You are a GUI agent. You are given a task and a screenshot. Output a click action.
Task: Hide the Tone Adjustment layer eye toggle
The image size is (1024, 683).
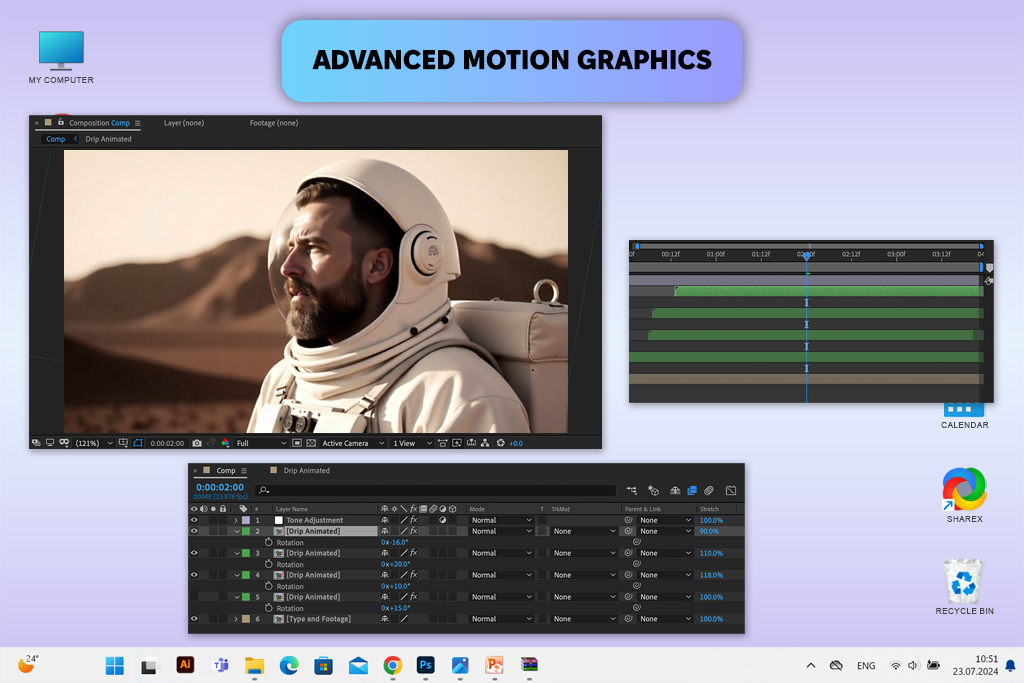pyautogui.click(x=194, y=520)
